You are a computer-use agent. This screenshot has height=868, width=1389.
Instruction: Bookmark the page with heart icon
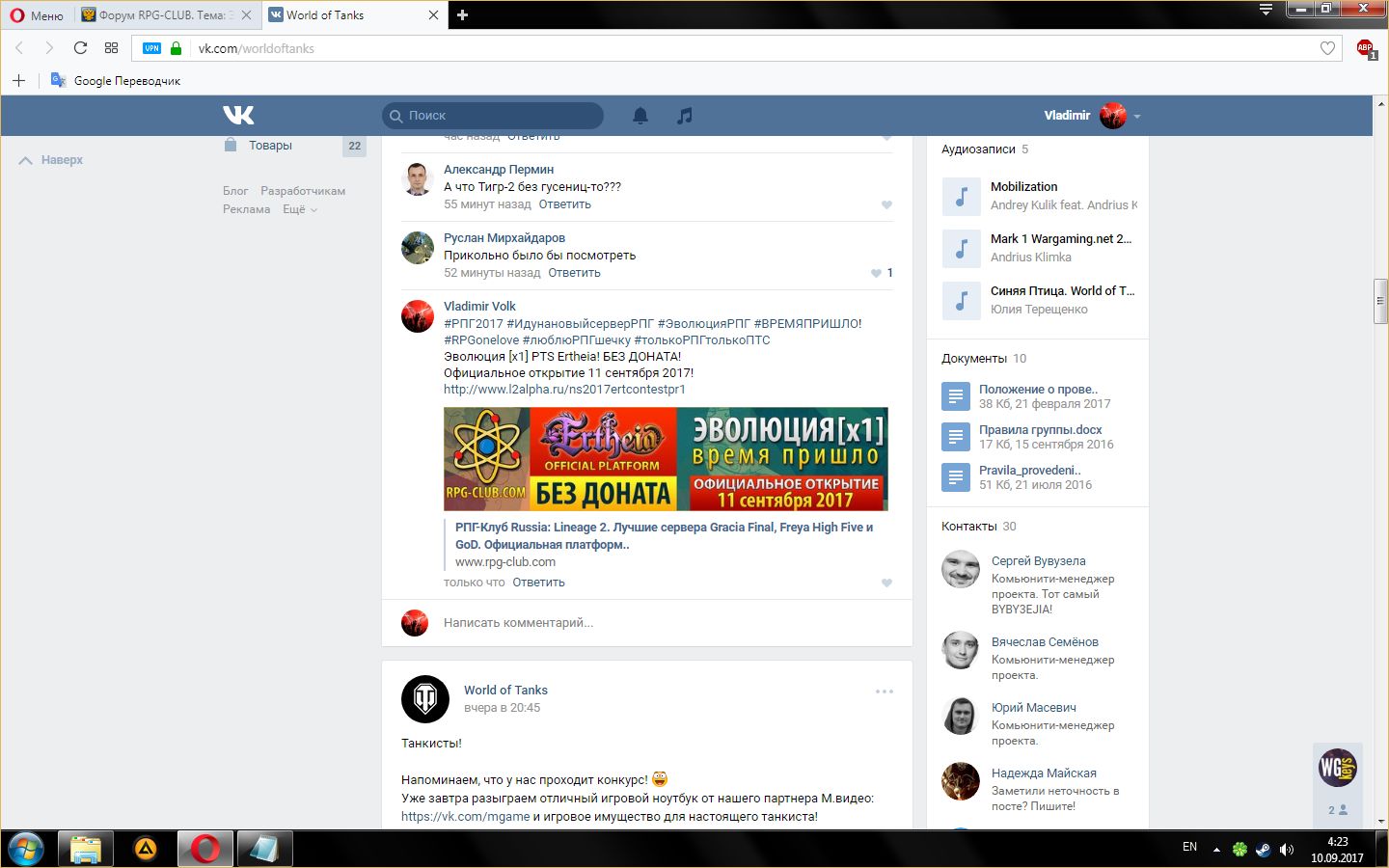click(1327, 48)
